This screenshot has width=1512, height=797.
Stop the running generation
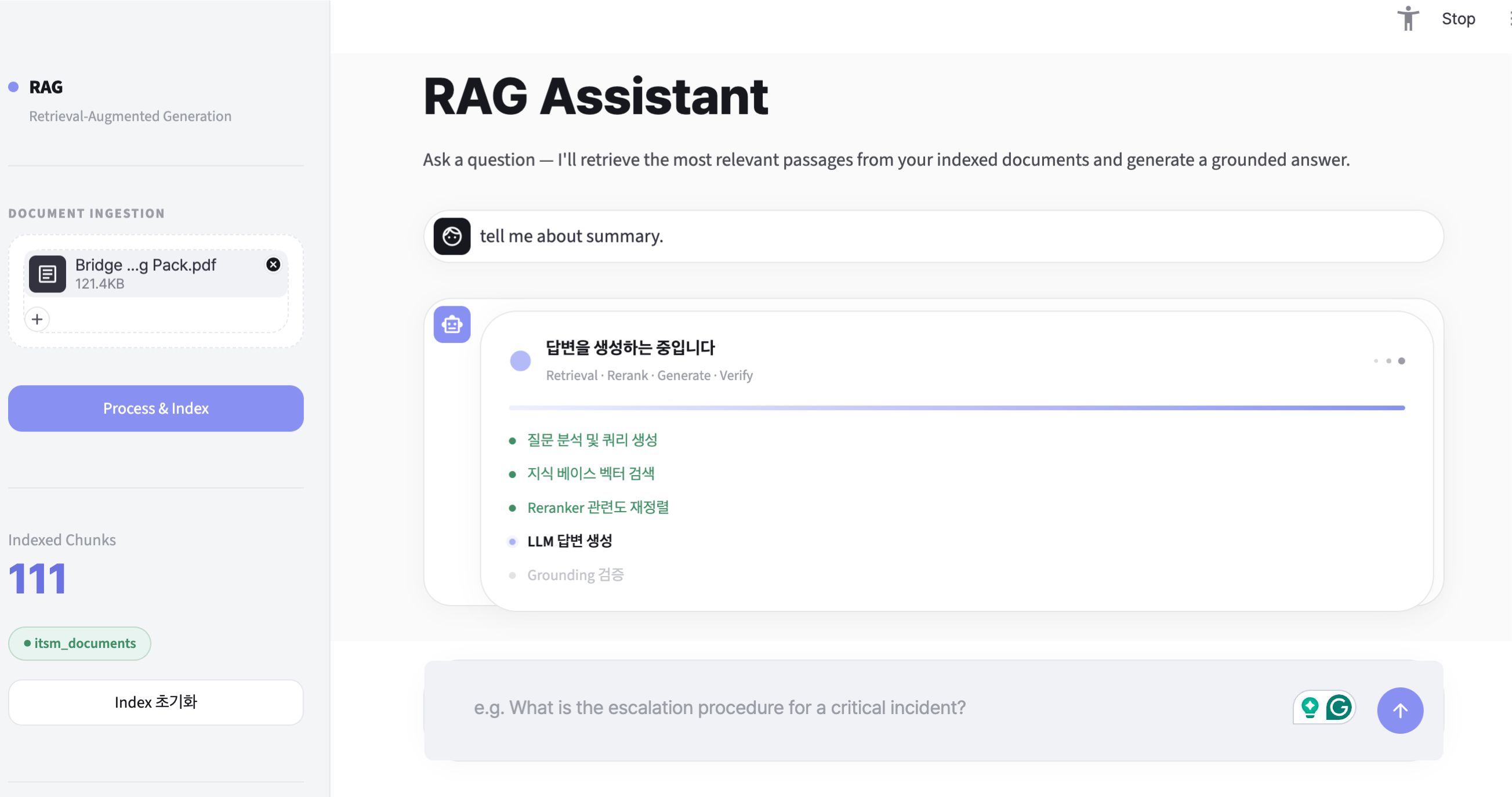pyautogui.click(x=1458, y=19)
